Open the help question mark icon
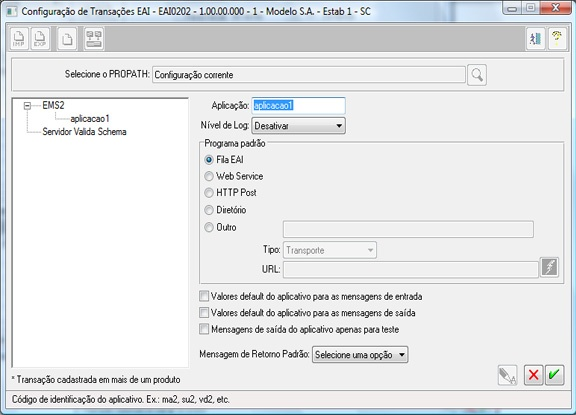 (557, 38)
